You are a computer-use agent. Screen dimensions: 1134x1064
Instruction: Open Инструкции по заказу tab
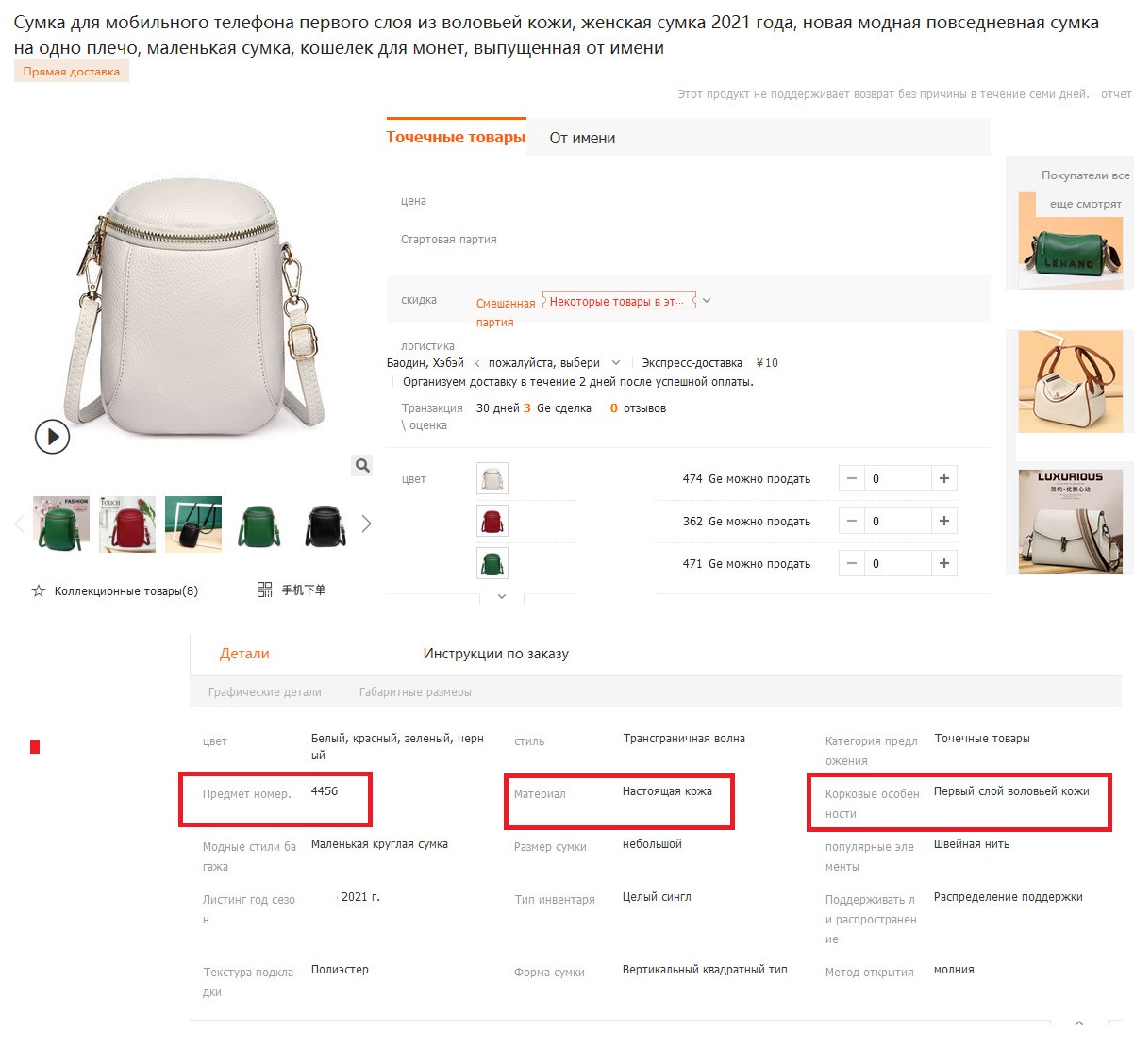[x=496, y=654]
